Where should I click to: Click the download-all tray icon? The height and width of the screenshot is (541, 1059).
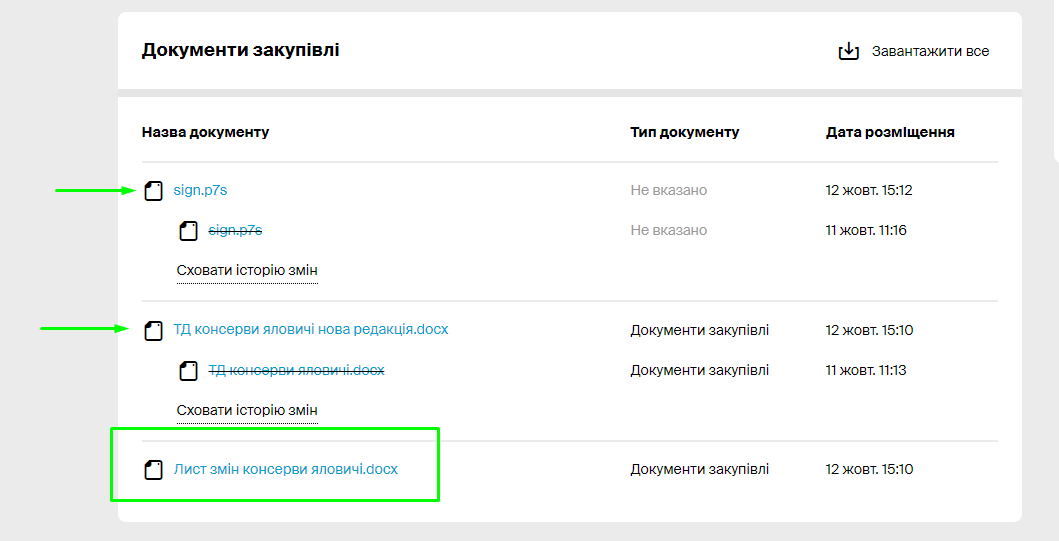tap(848, 51)
